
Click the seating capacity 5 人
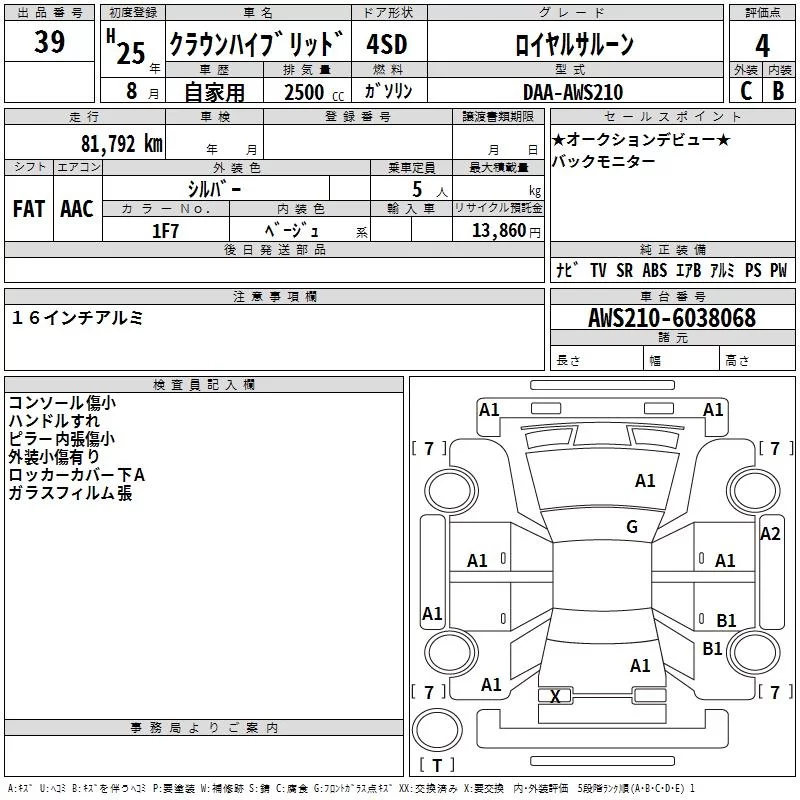click(x=430, y=189)
